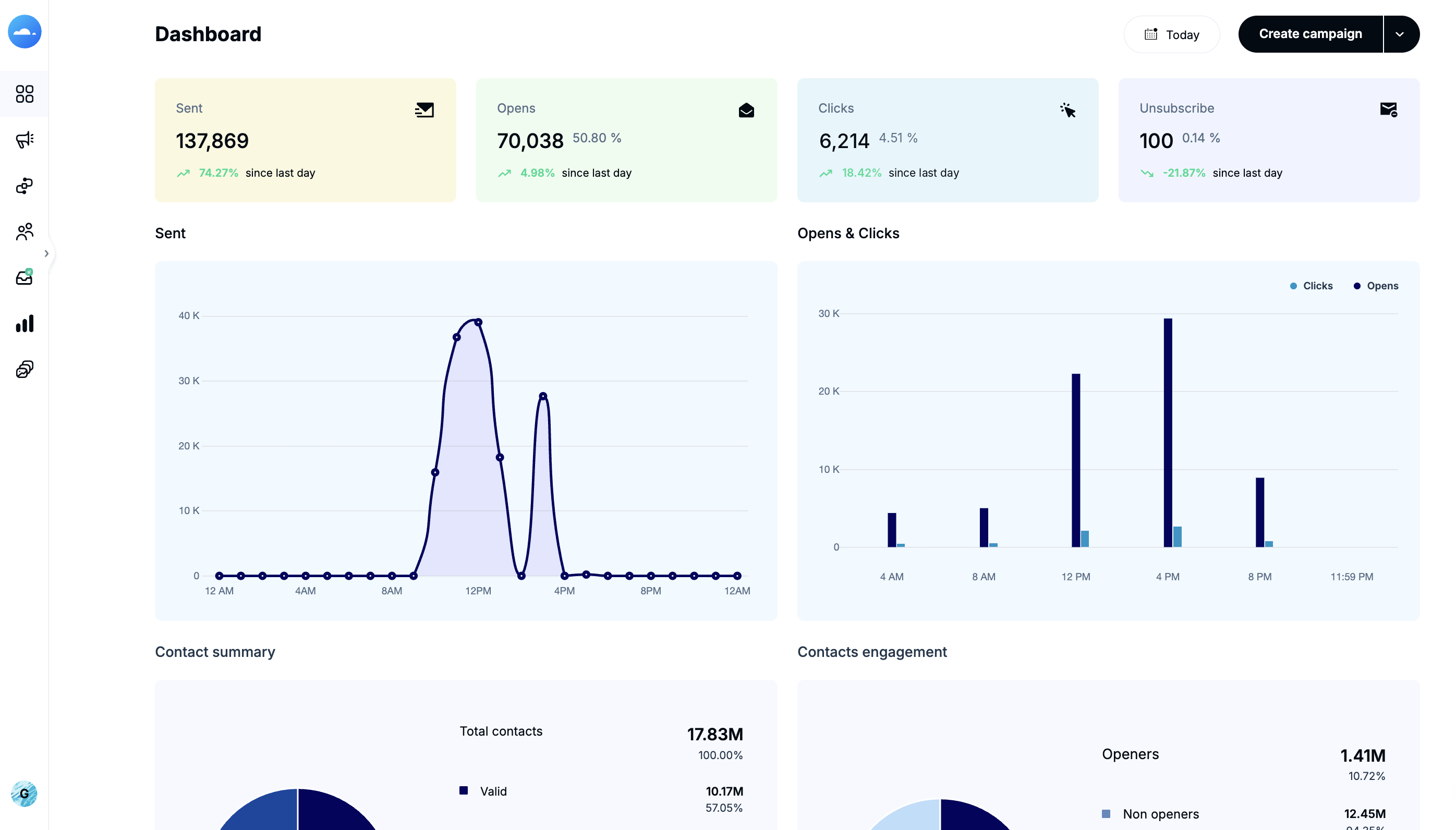Click the cursor click icon in Clicks card
This screenshot has width=1456, height=830.
tap(1067, 110)
